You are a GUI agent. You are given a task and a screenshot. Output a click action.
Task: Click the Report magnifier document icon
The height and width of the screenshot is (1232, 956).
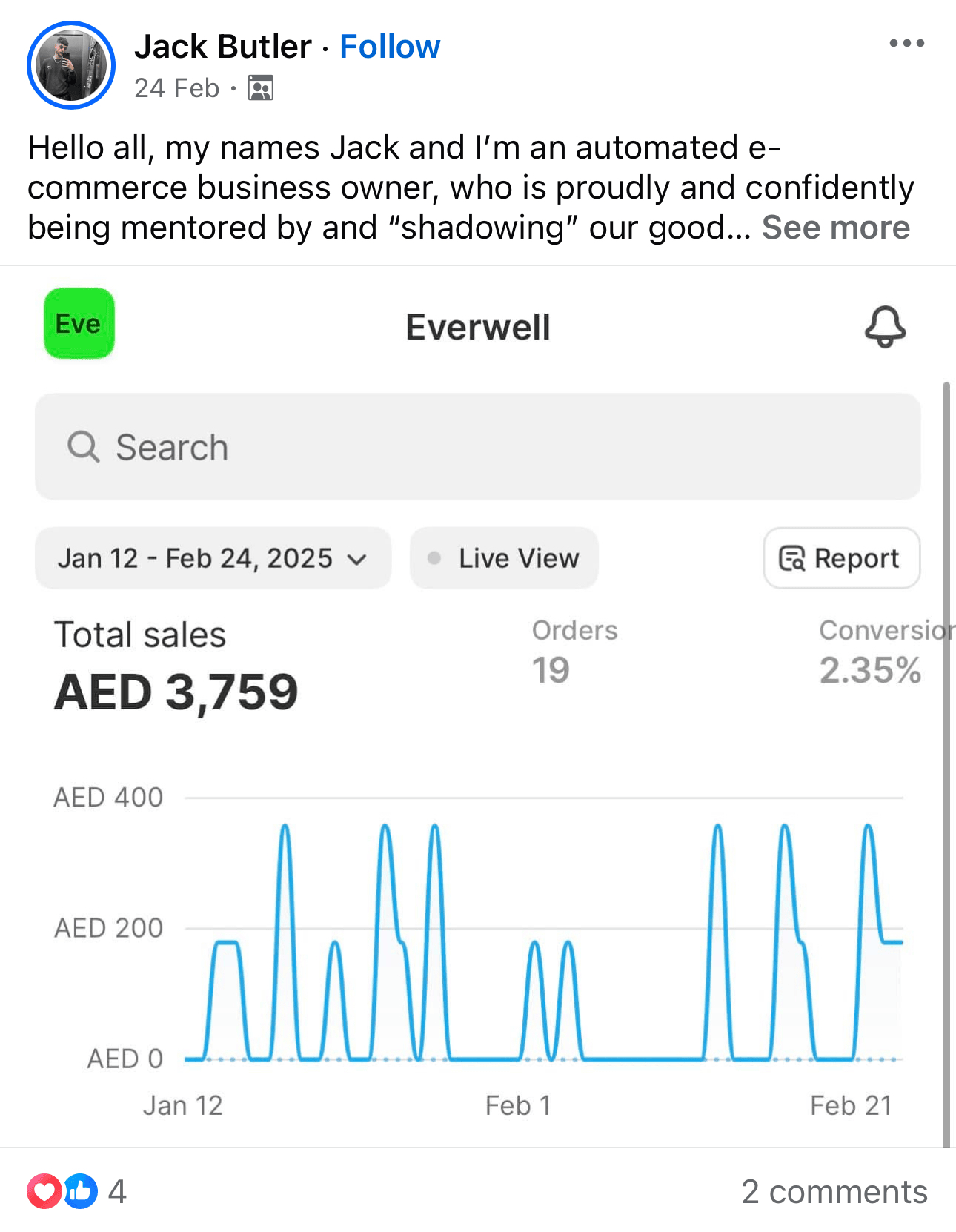tap(791, 558)
